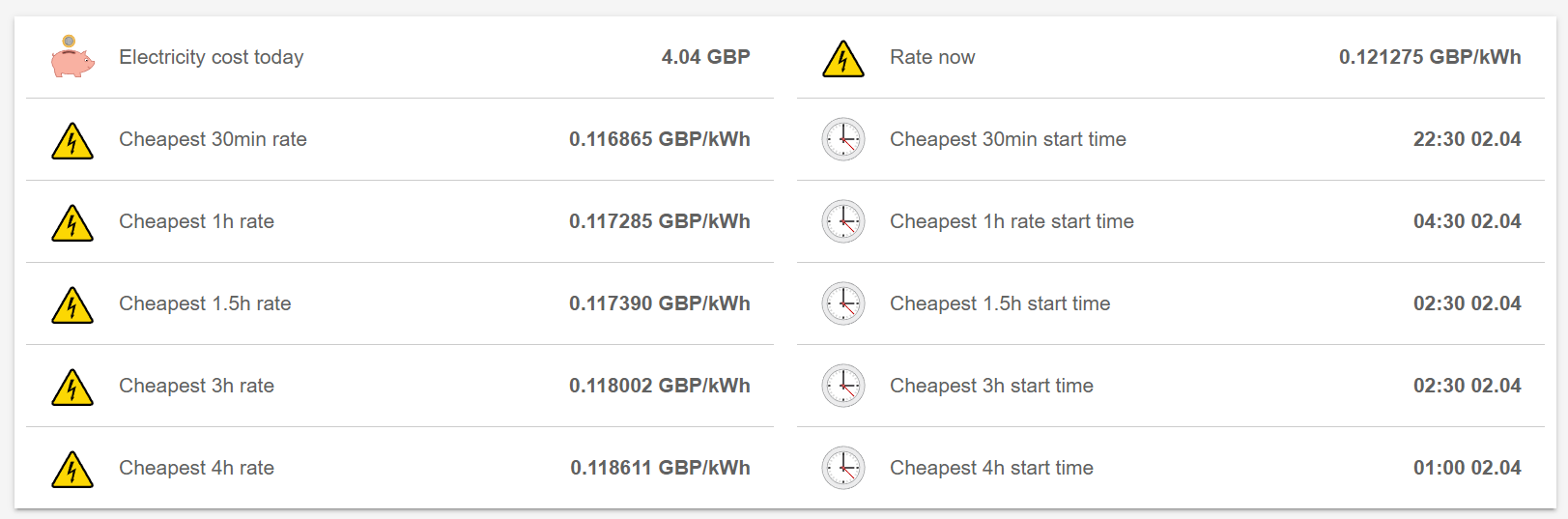Click the Cheapest 1.5h rate lightning icon
This screenshot has width=1568, height=519.
pyautogui.click(x=72, y=305)
